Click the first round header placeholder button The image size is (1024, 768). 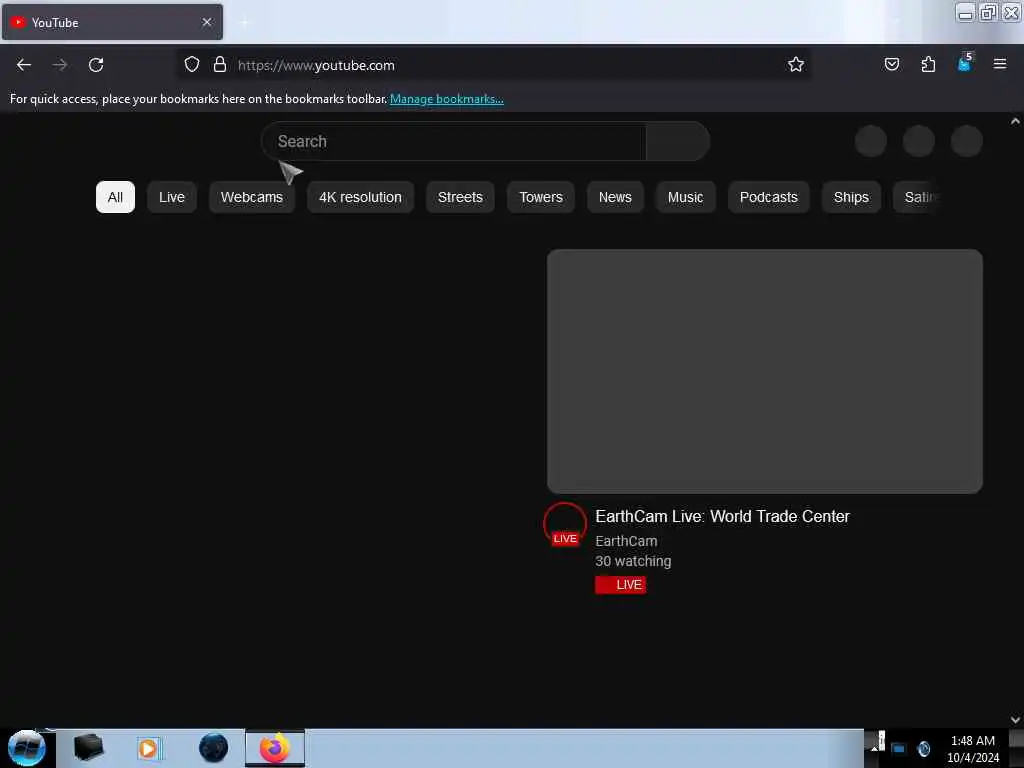pyautogui.click(x=871, y=141)
